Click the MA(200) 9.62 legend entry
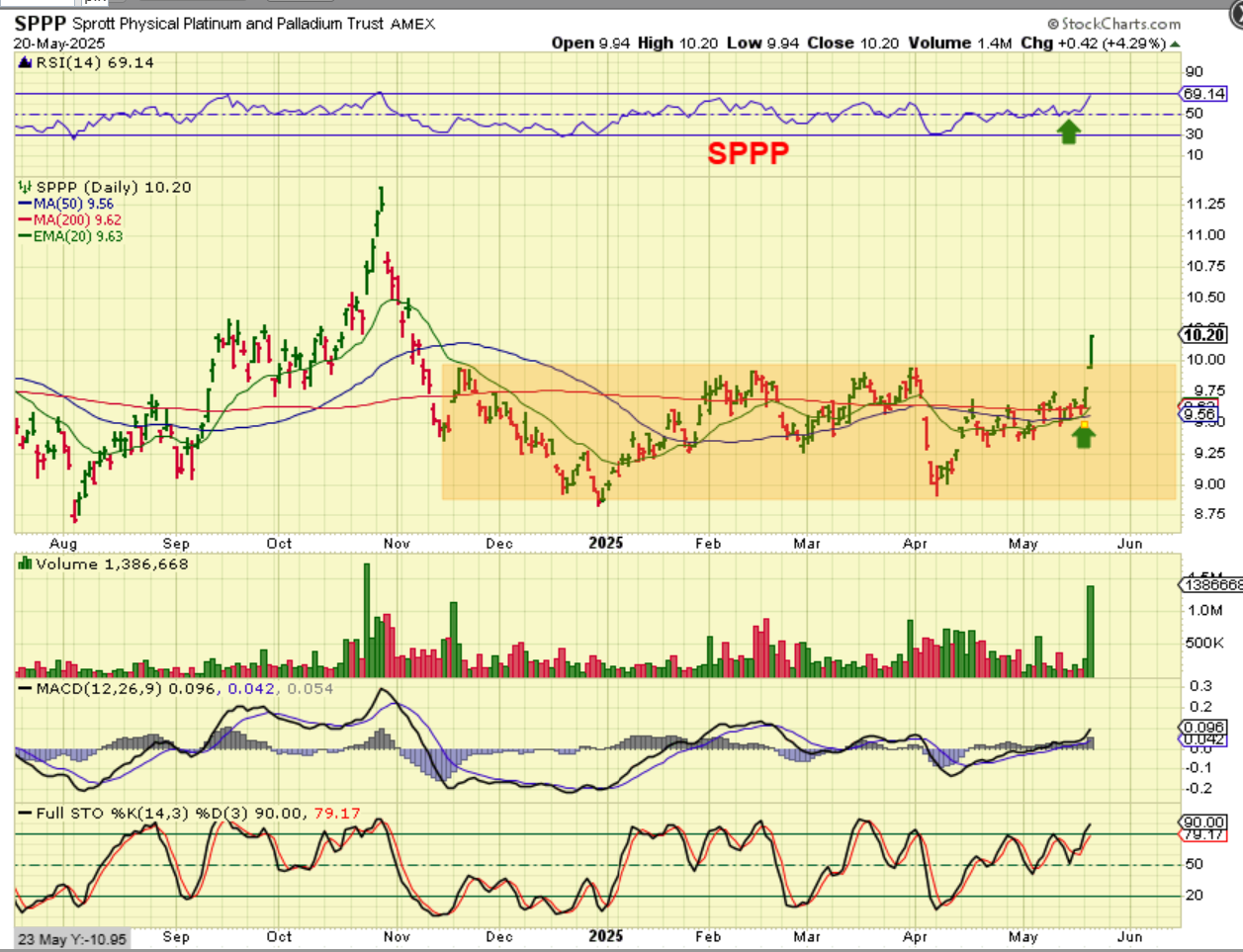The width and height of the screenshot is (1243, 952). point(70,219)
